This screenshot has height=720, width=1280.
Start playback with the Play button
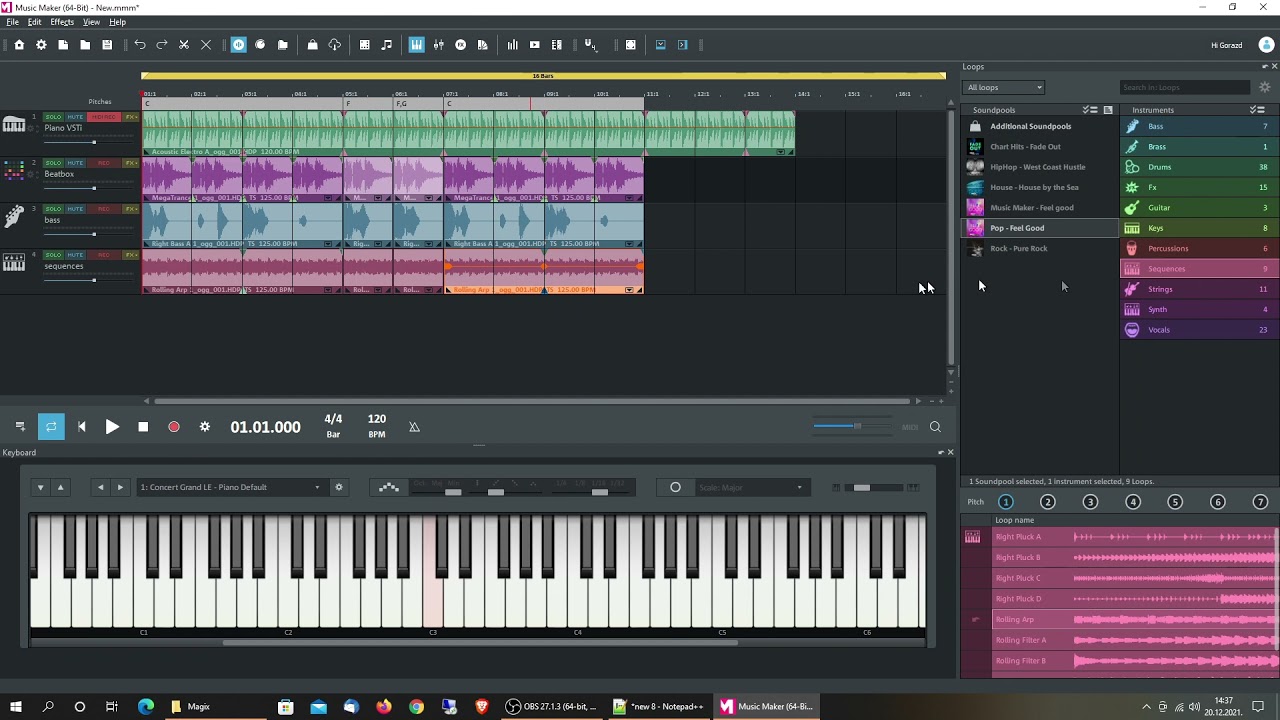(112, 427)
